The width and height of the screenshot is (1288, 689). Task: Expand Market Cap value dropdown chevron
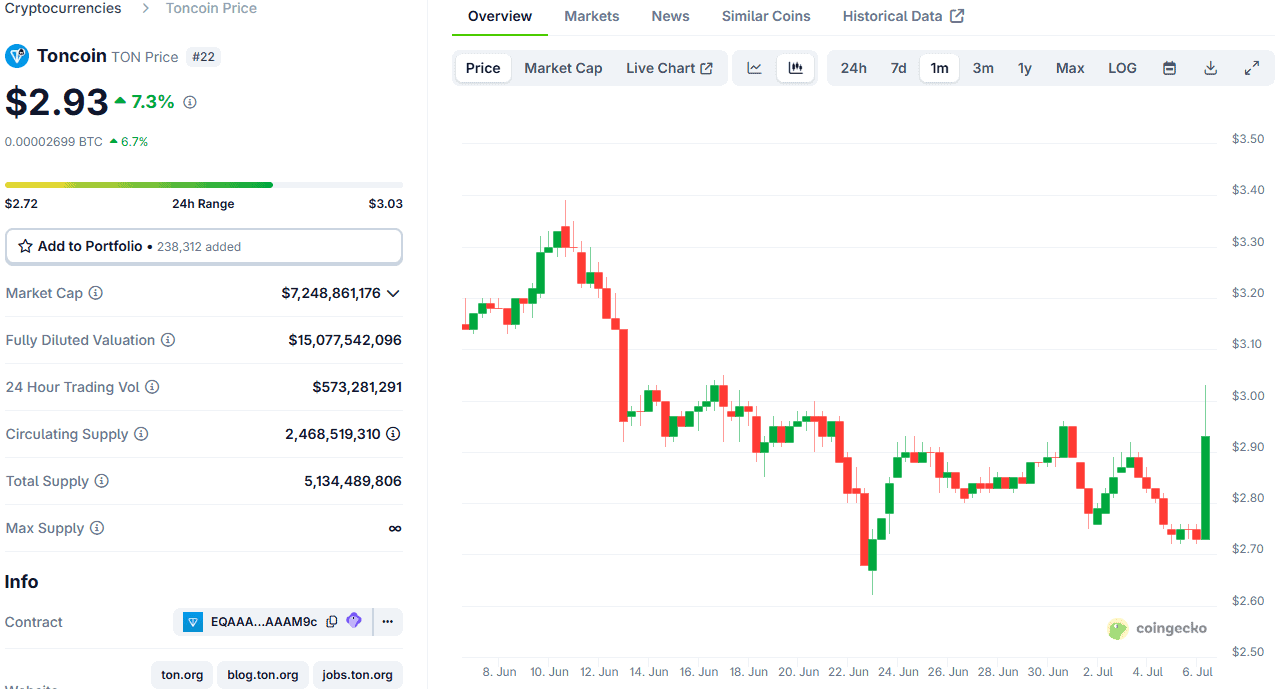[393, 293]
